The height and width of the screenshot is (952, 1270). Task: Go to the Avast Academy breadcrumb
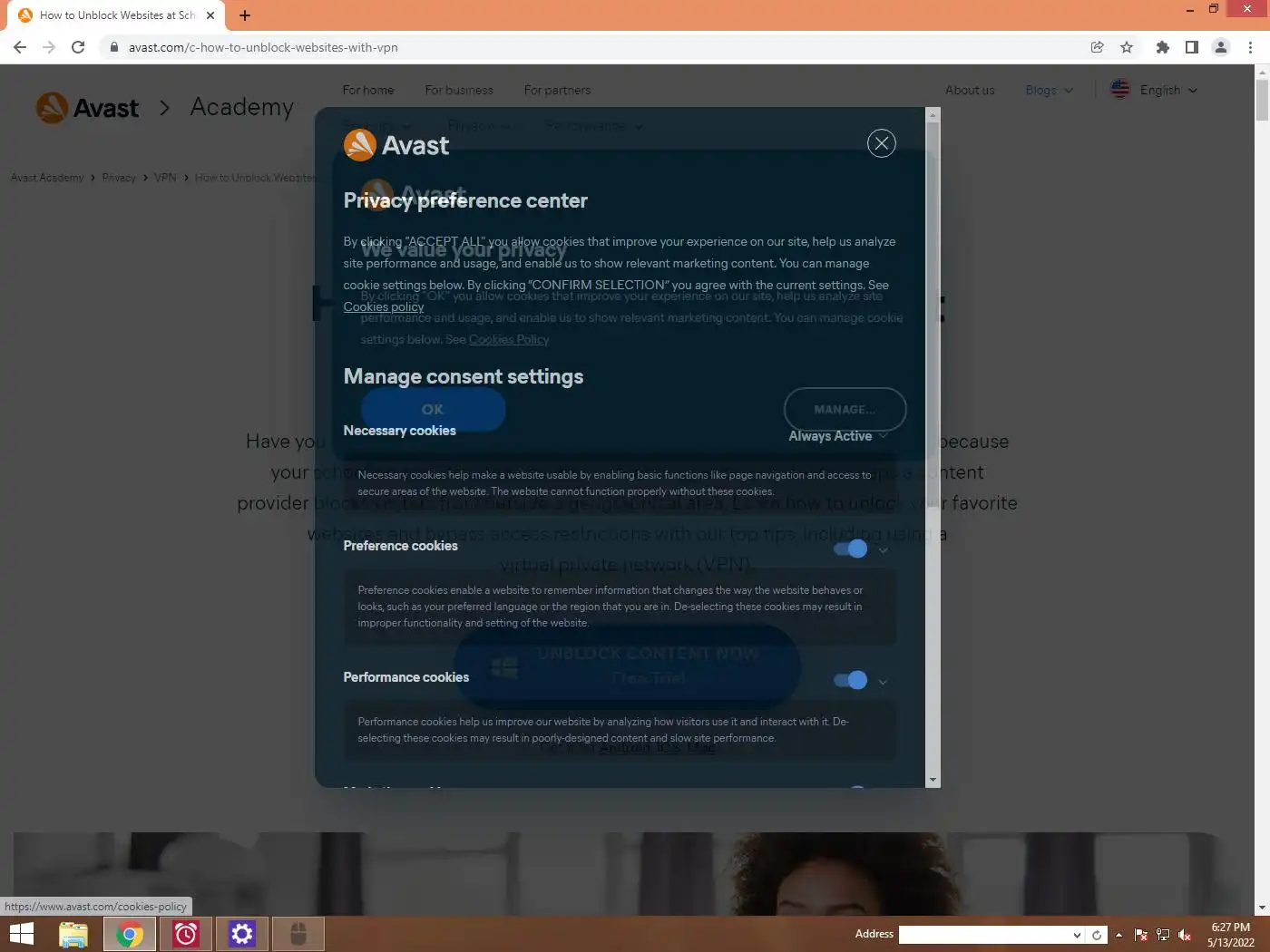tap(47, 178)
